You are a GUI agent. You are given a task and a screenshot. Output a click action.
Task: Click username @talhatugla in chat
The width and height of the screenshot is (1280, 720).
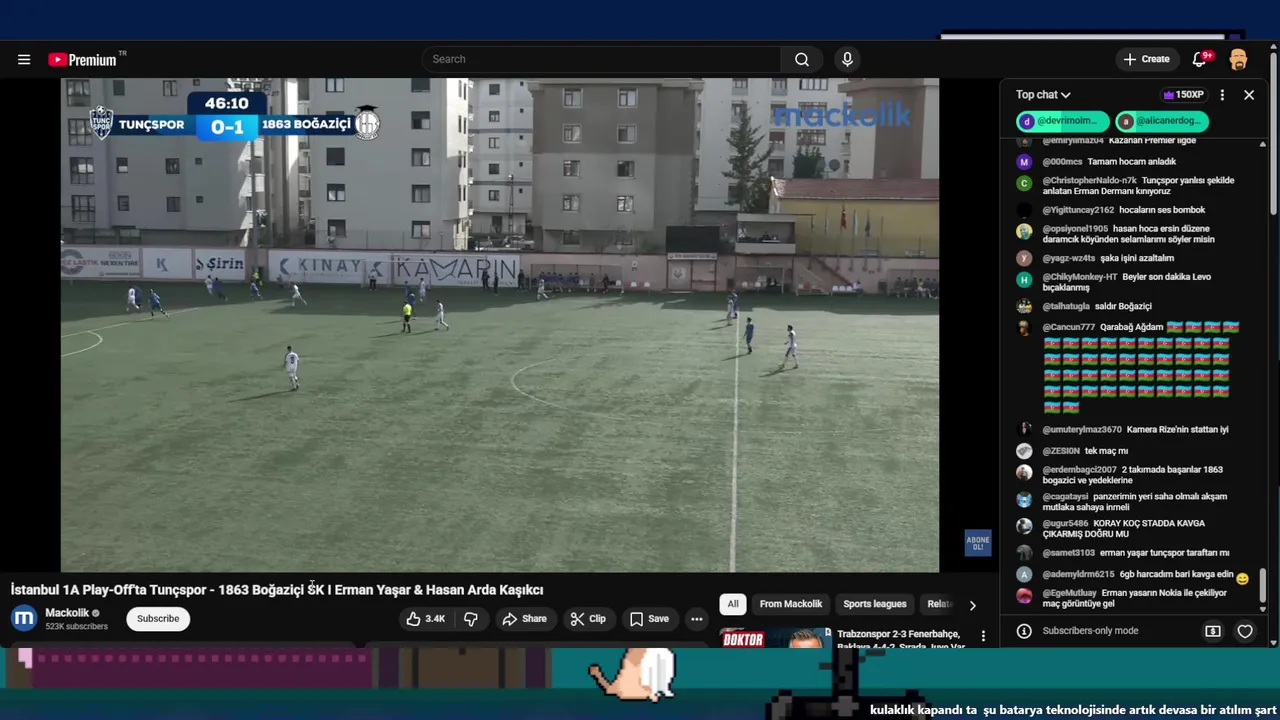[x=1066, y=307]
